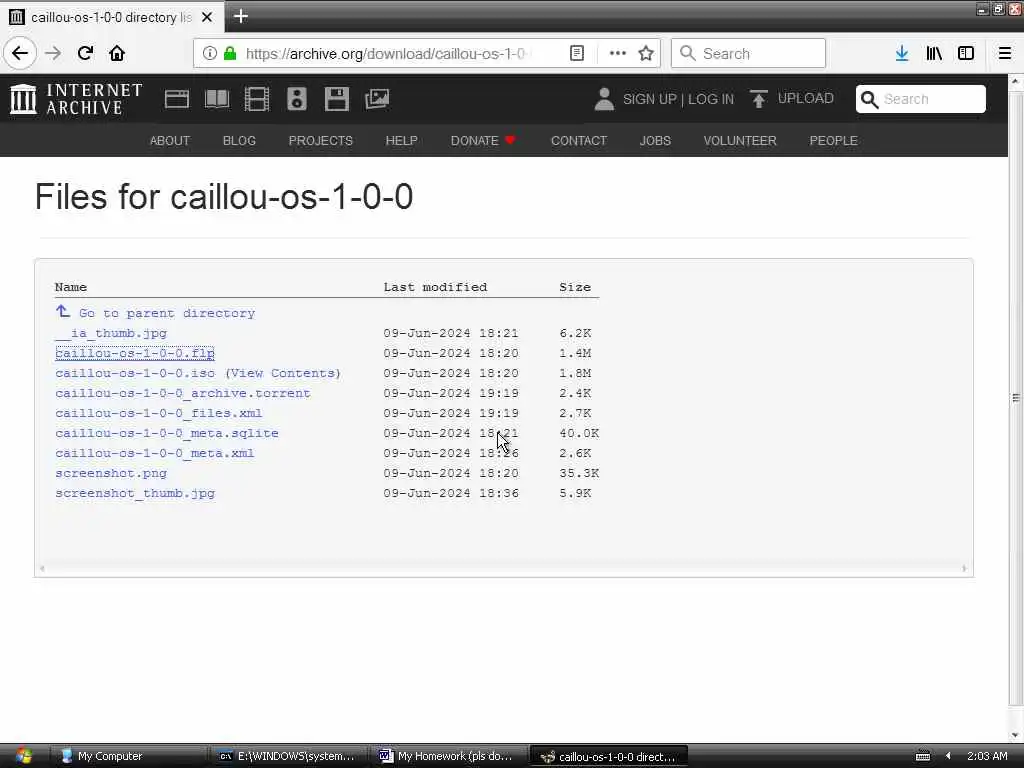Focus the Firefox toolbar Search box
The image size is (1024, 768).
(748, 53)
